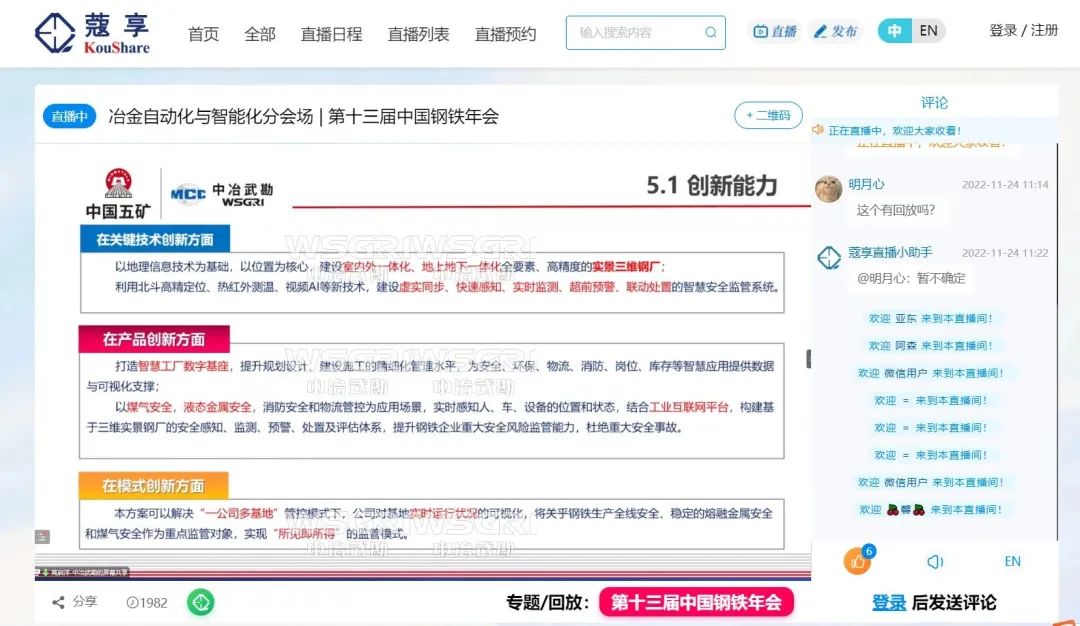The image size is (1080, 626).
Task: Switch language toggle to EN
Action: [x=928, y=31]
